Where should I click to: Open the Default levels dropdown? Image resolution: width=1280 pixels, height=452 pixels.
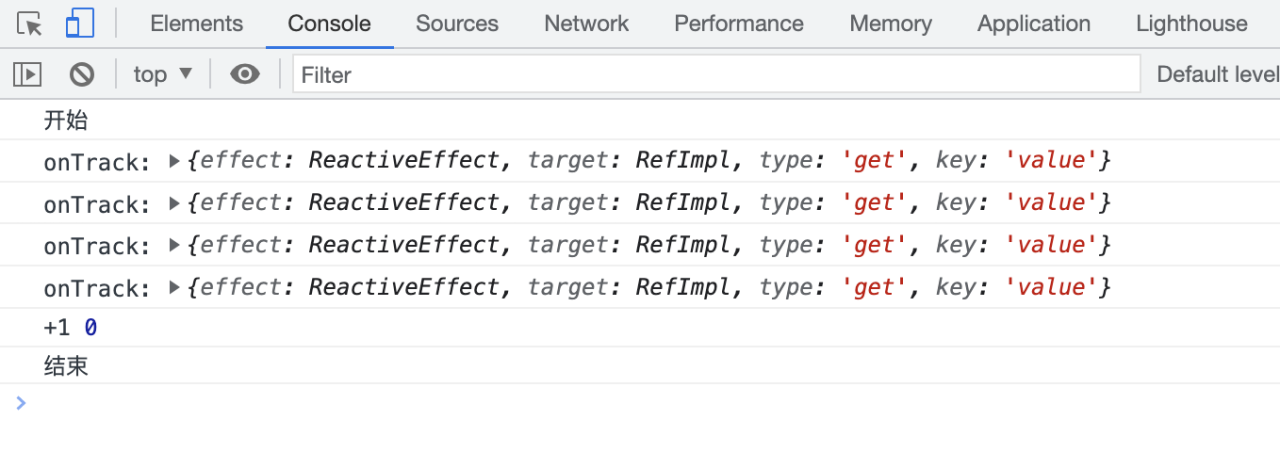(1217, 74)
